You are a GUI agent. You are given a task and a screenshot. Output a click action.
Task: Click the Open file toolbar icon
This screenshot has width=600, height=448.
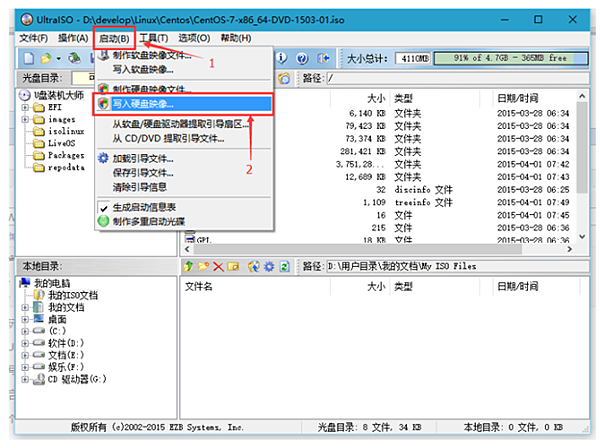click(46, 59)
